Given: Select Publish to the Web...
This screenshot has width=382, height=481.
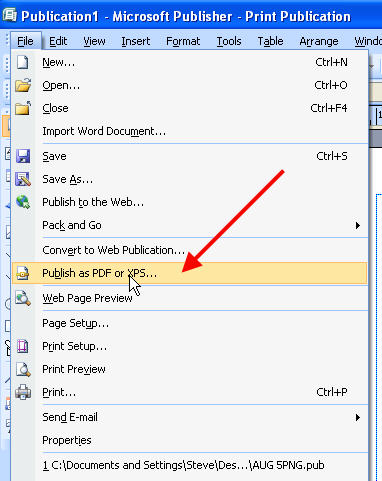Looking at the screenshot, I should 189,202.
